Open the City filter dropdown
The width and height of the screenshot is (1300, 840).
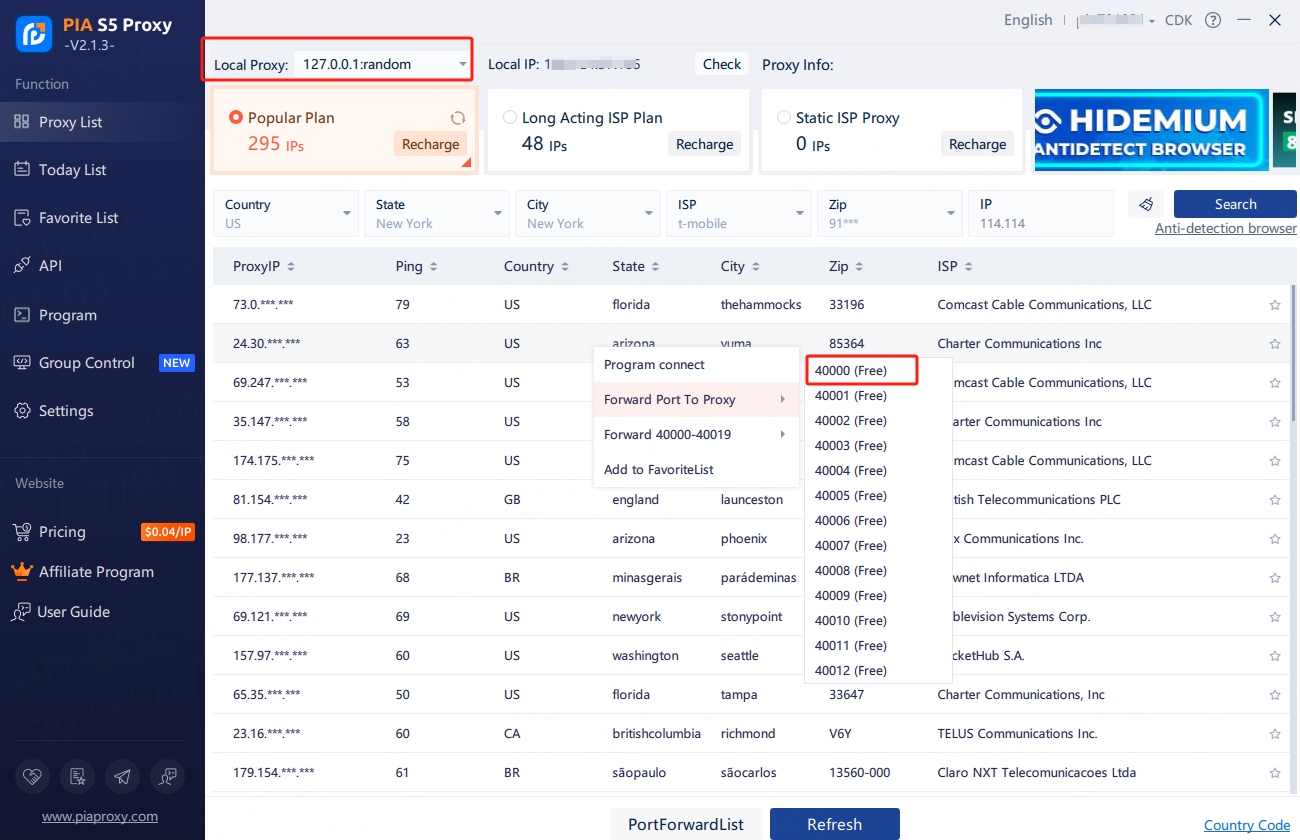588,213
